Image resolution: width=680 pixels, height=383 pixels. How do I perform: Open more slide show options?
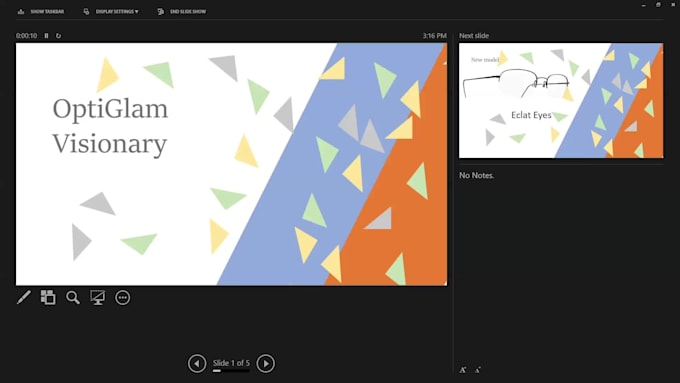pos(123,298)
